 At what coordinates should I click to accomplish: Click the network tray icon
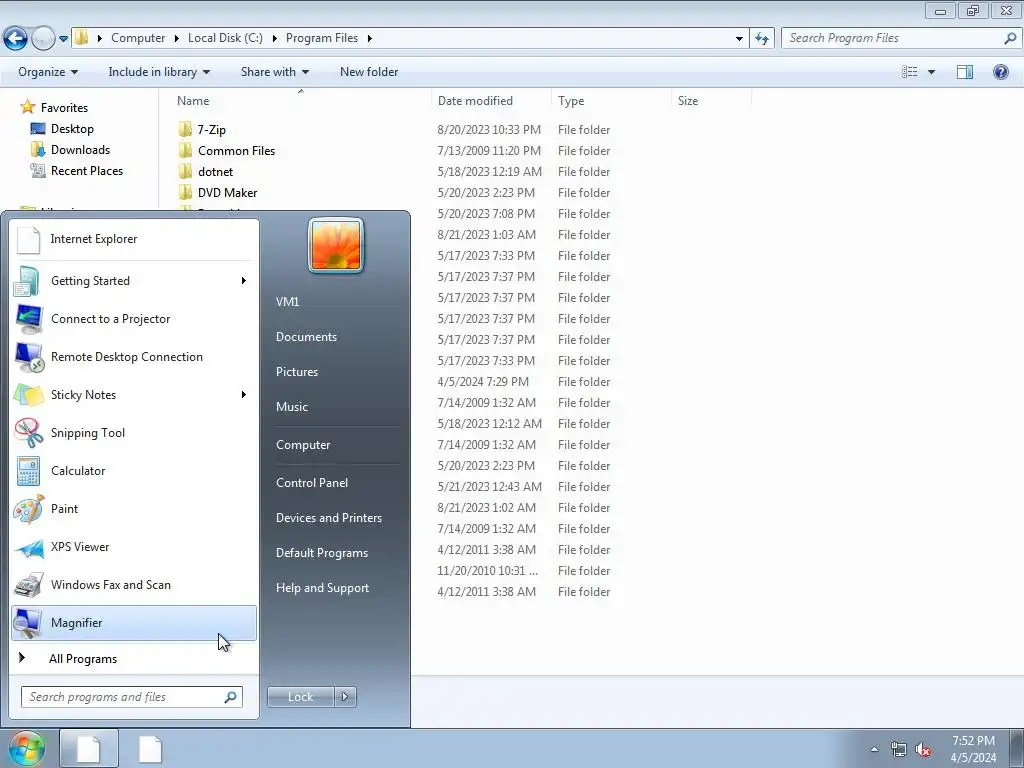pos(899,749)
